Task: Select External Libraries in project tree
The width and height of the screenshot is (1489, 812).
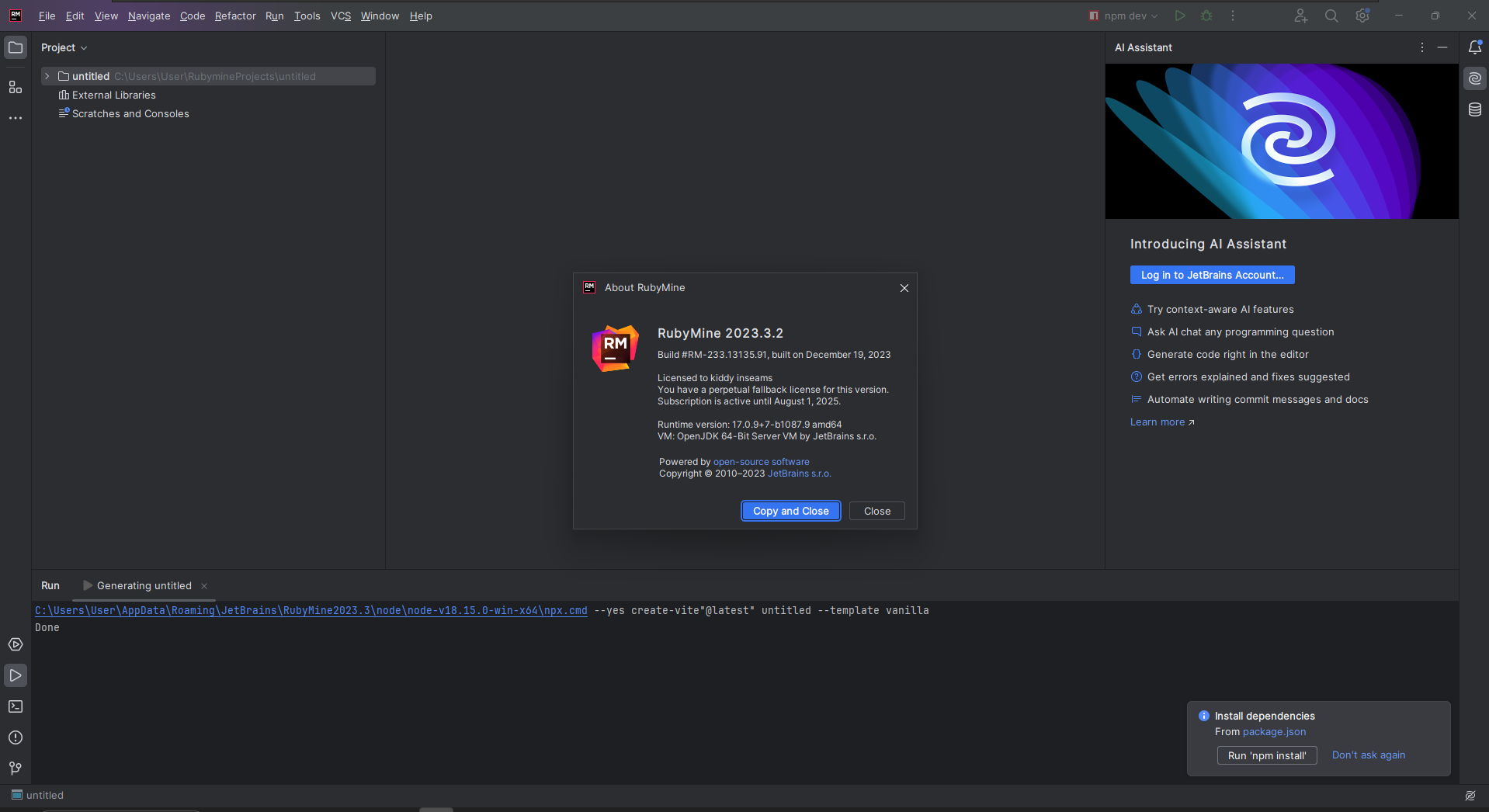Action: [x=114, y=95]
